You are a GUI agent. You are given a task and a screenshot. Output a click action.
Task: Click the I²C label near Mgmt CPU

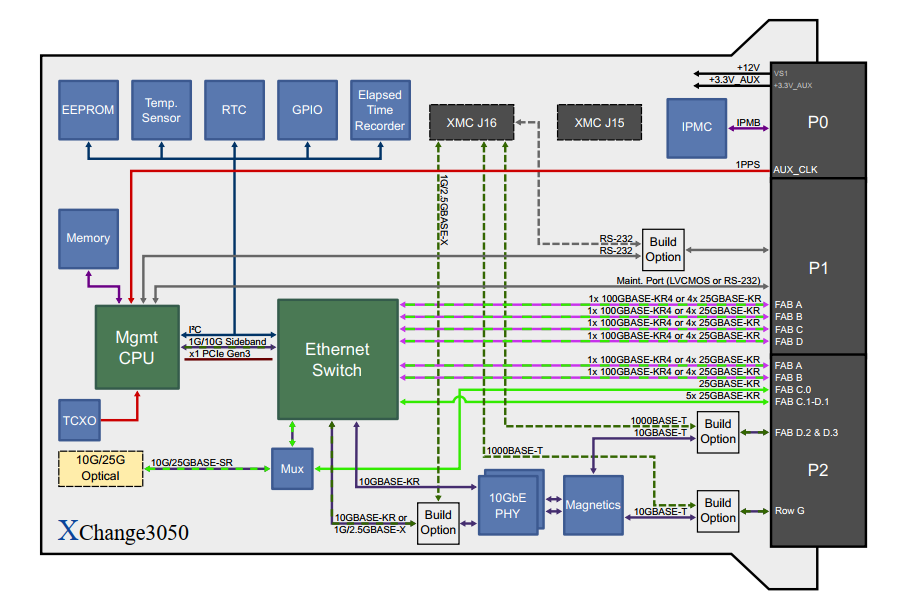click(x=195, y=330)
